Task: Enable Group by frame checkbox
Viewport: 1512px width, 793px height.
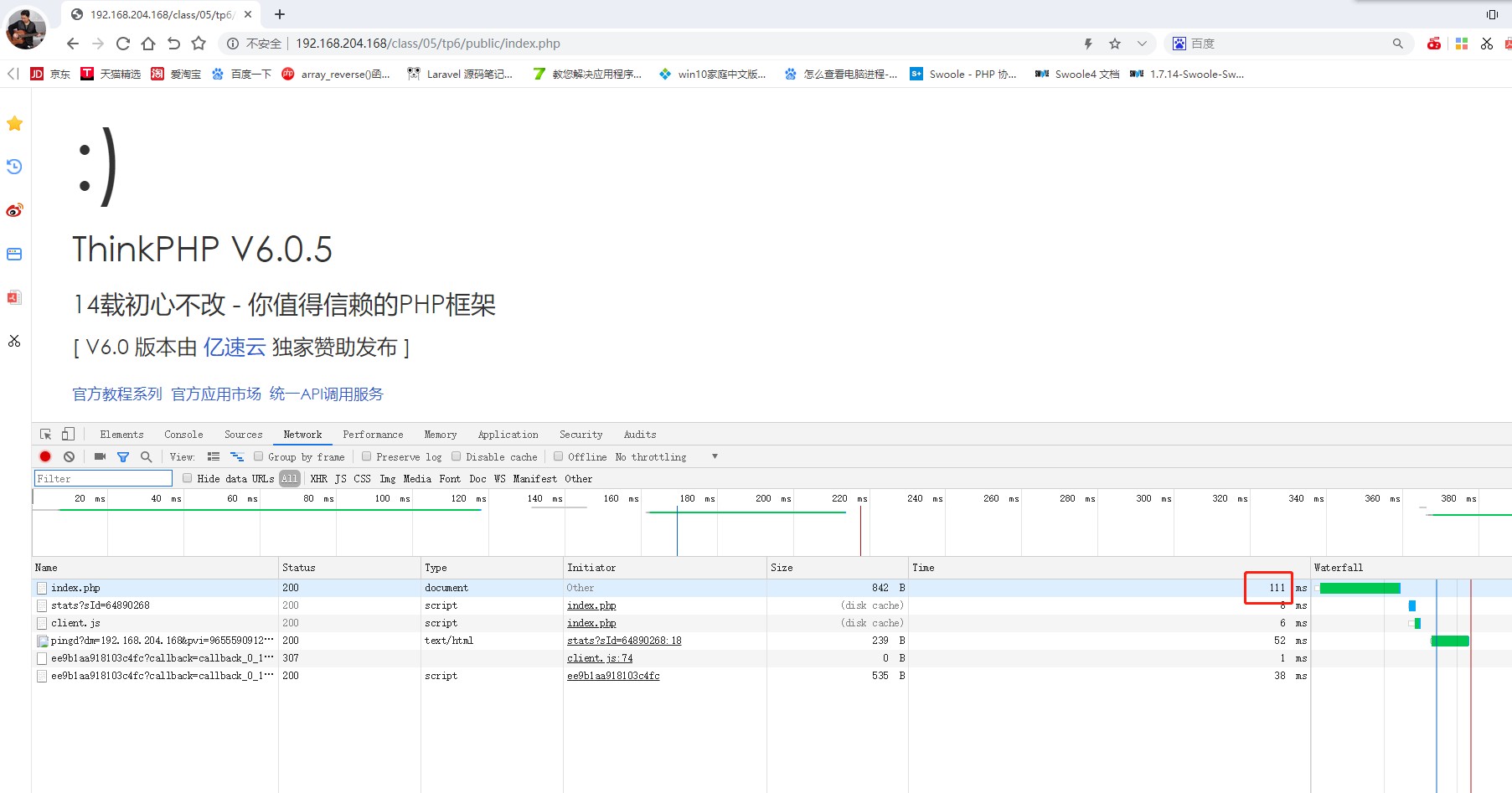Action: (259, 456)
